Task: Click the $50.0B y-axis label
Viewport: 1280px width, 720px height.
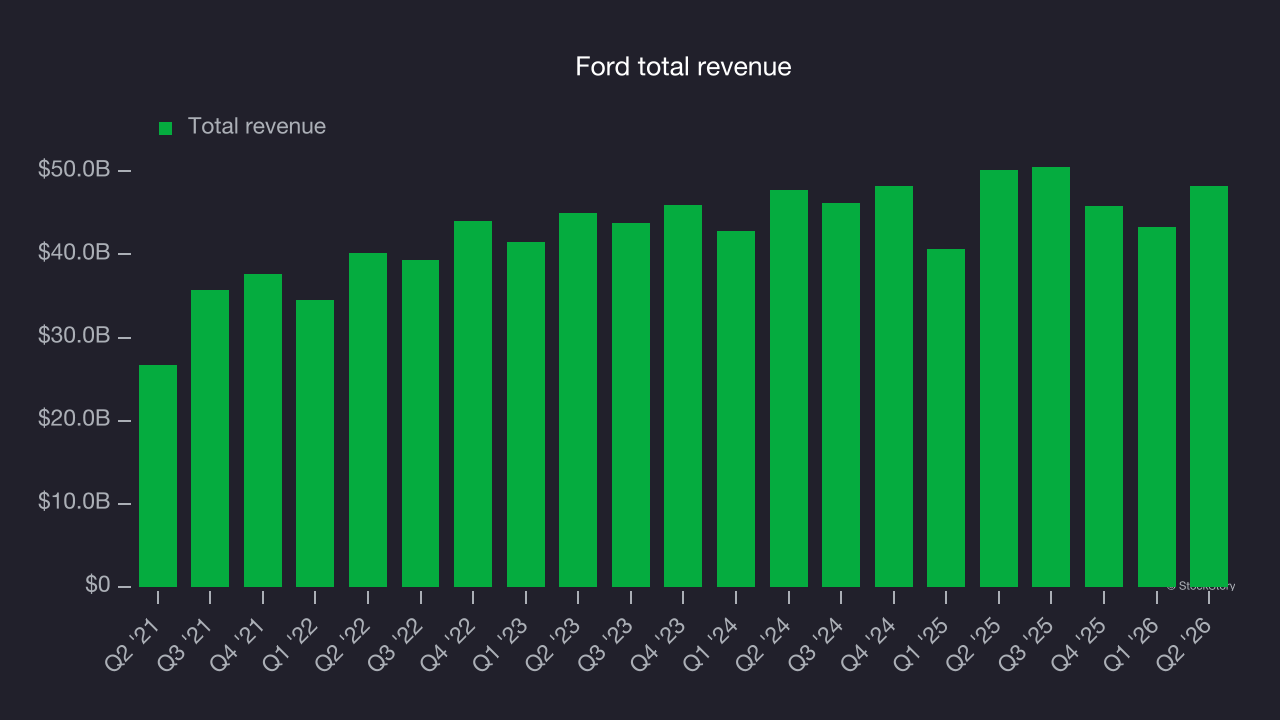Action: 73,170
